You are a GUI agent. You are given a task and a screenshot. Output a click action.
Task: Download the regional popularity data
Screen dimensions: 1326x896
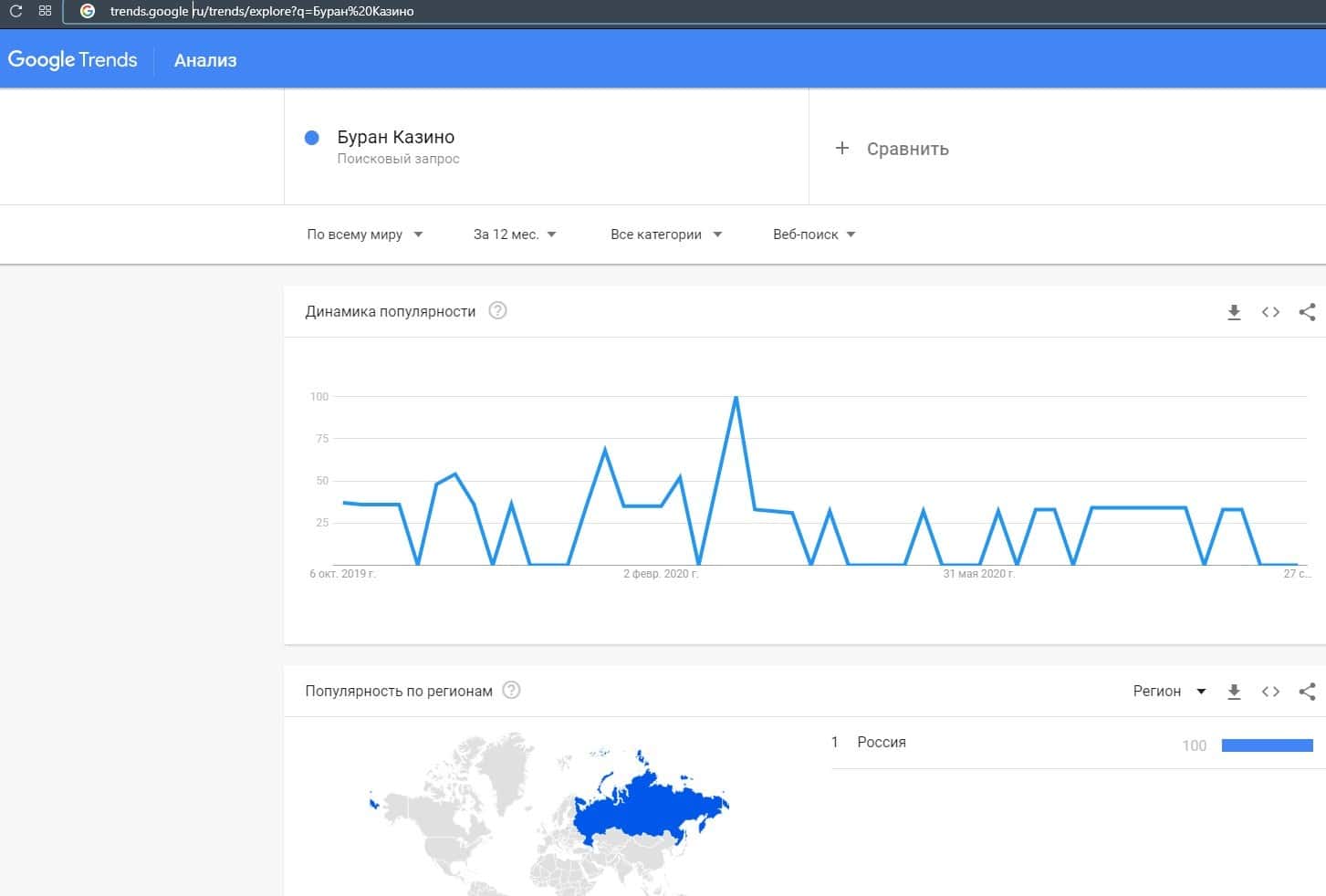click(1234, 692)
